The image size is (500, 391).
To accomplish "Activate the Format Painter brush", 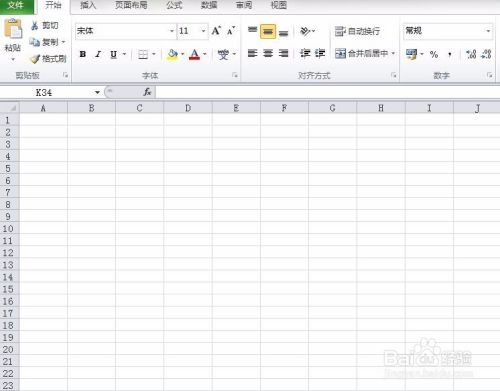I will [35, 59].
